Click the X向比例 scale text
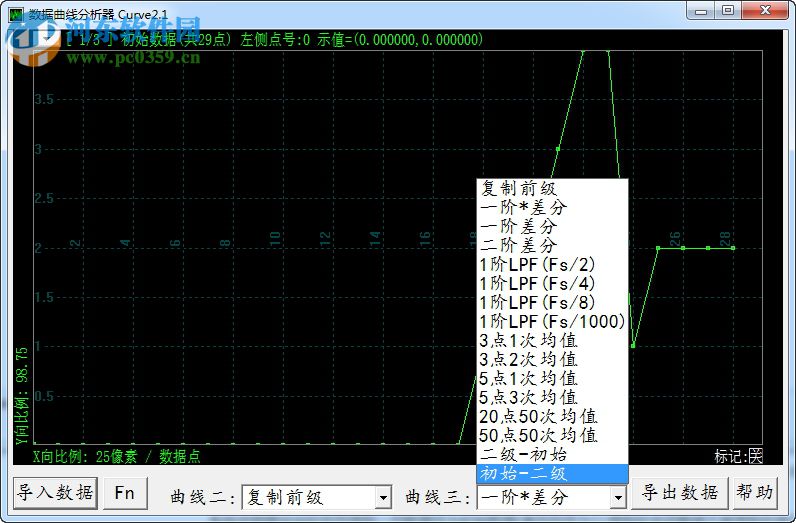 pos(117,456)
